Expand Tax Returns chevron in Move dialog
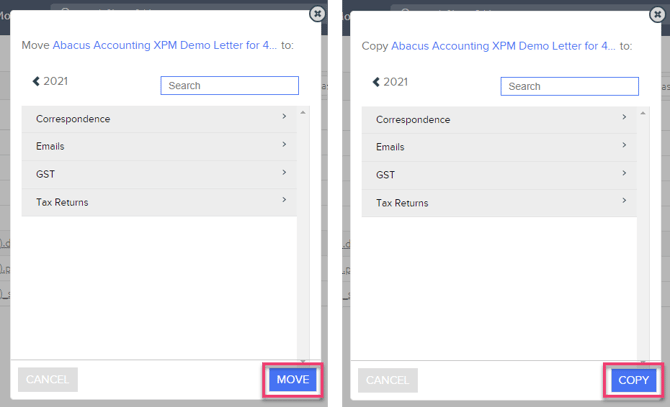The image size is (670, 407). [x=284, y=199]
